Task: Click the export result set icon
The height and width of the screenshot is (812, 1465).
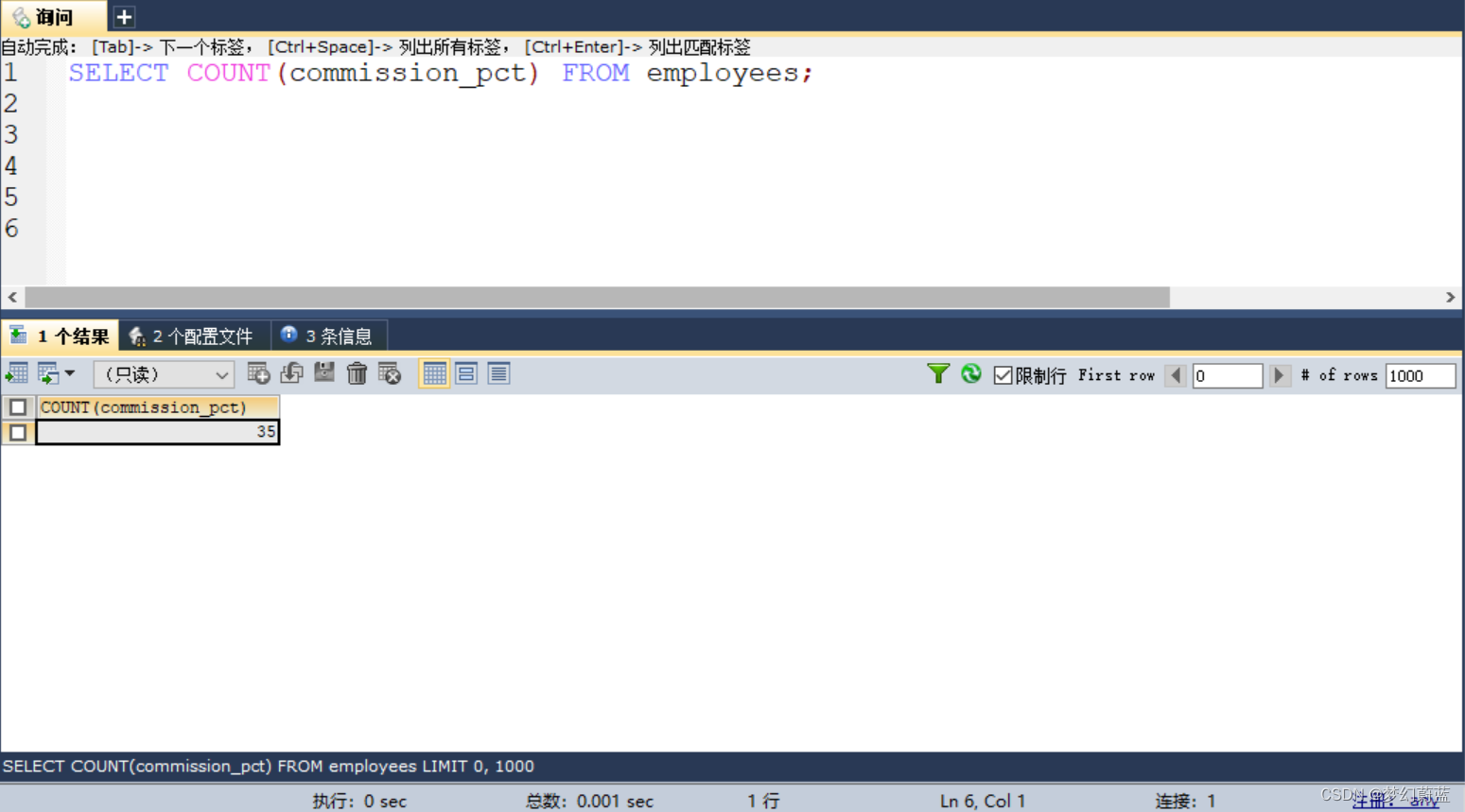Action: pyautogui.click(x=17, y=374)
